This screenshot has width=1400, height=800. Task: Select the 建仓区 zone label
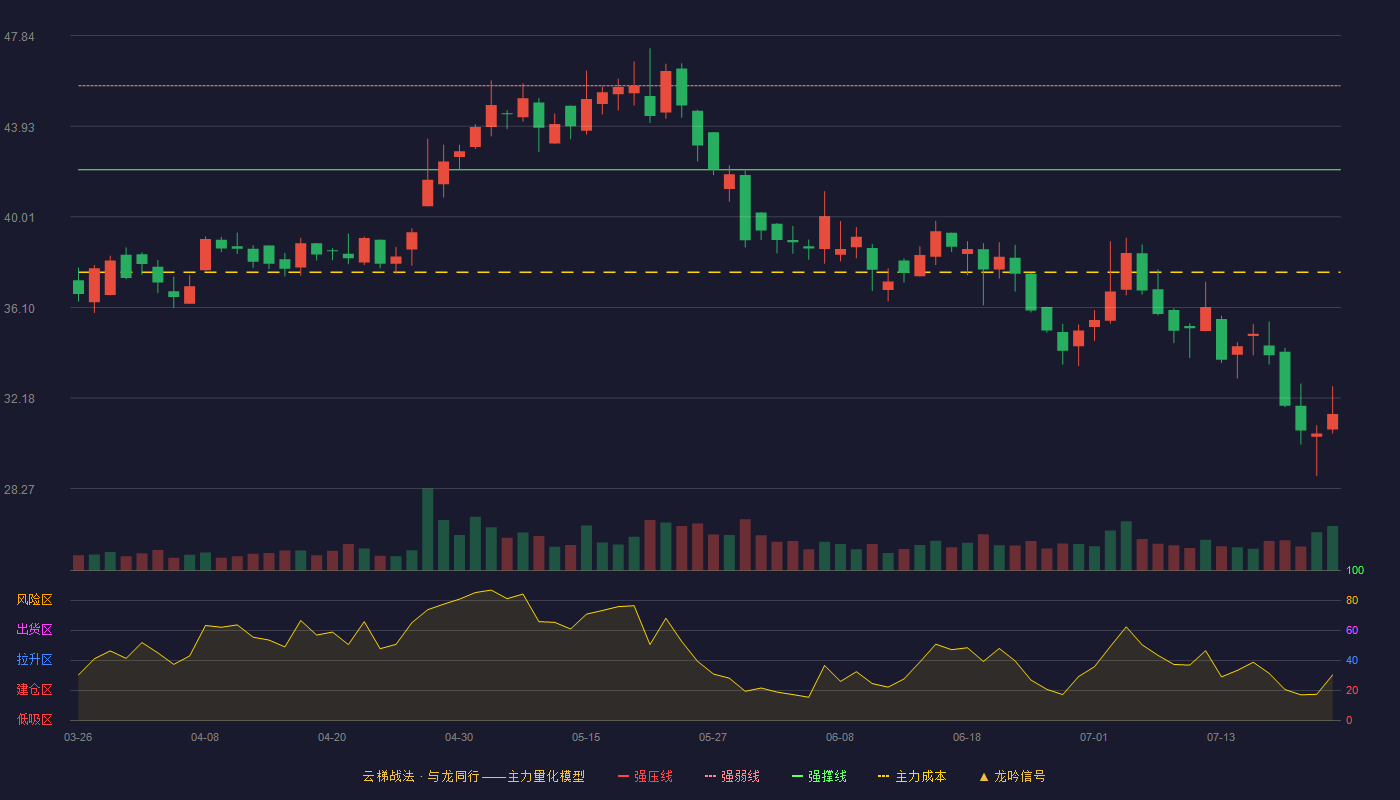pos(34,690)
